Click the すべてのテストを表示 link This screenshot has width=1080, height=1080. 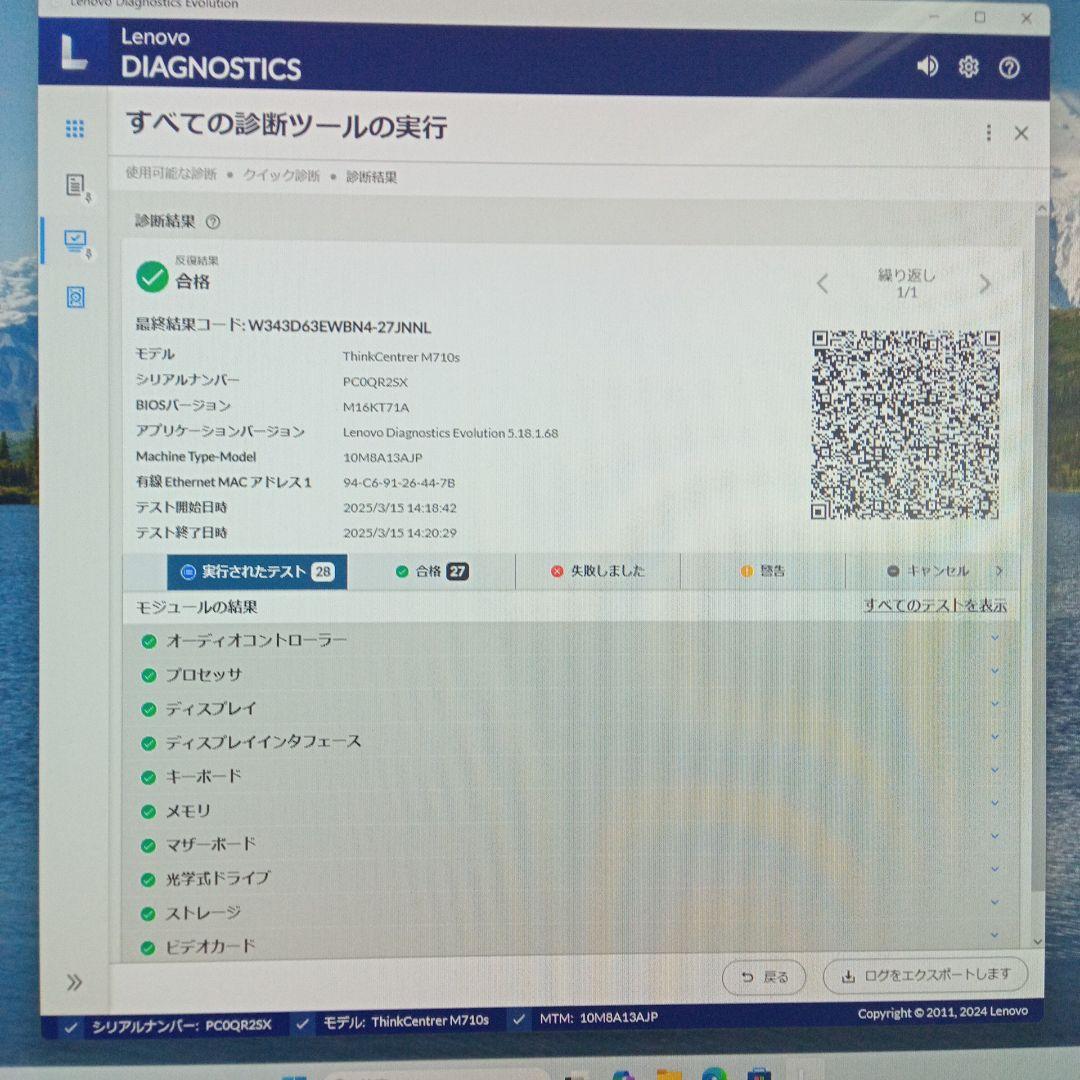934,605
